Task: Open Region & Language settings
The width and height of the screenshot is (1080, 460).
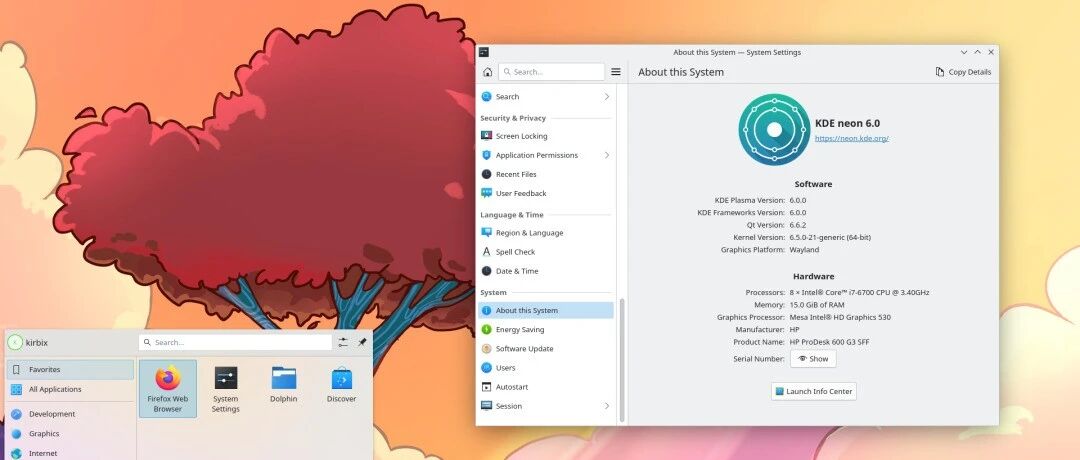Action: (546, 233)
